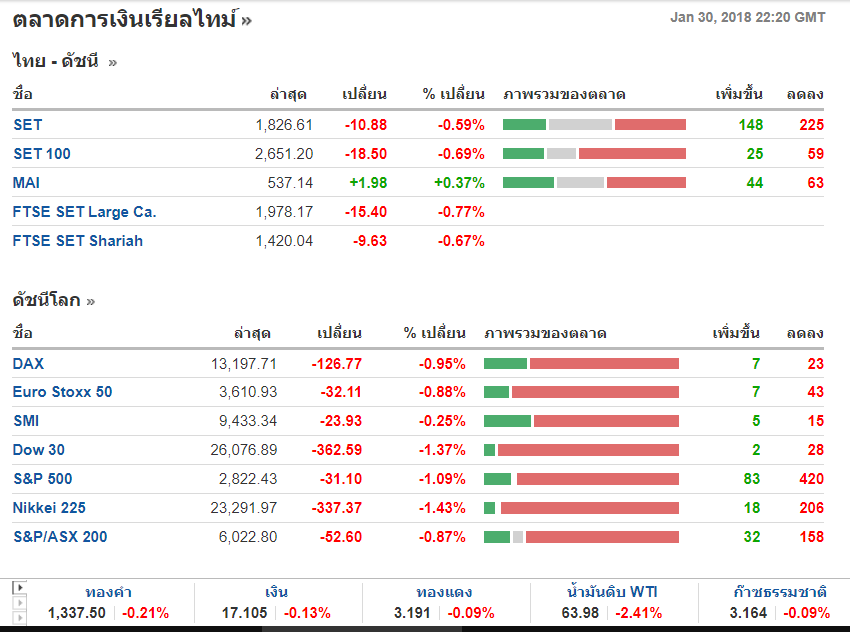Expand the ดัชนีโลก section chevron
Viewport: 850px width, 632px height.
(x=91, y=300)
